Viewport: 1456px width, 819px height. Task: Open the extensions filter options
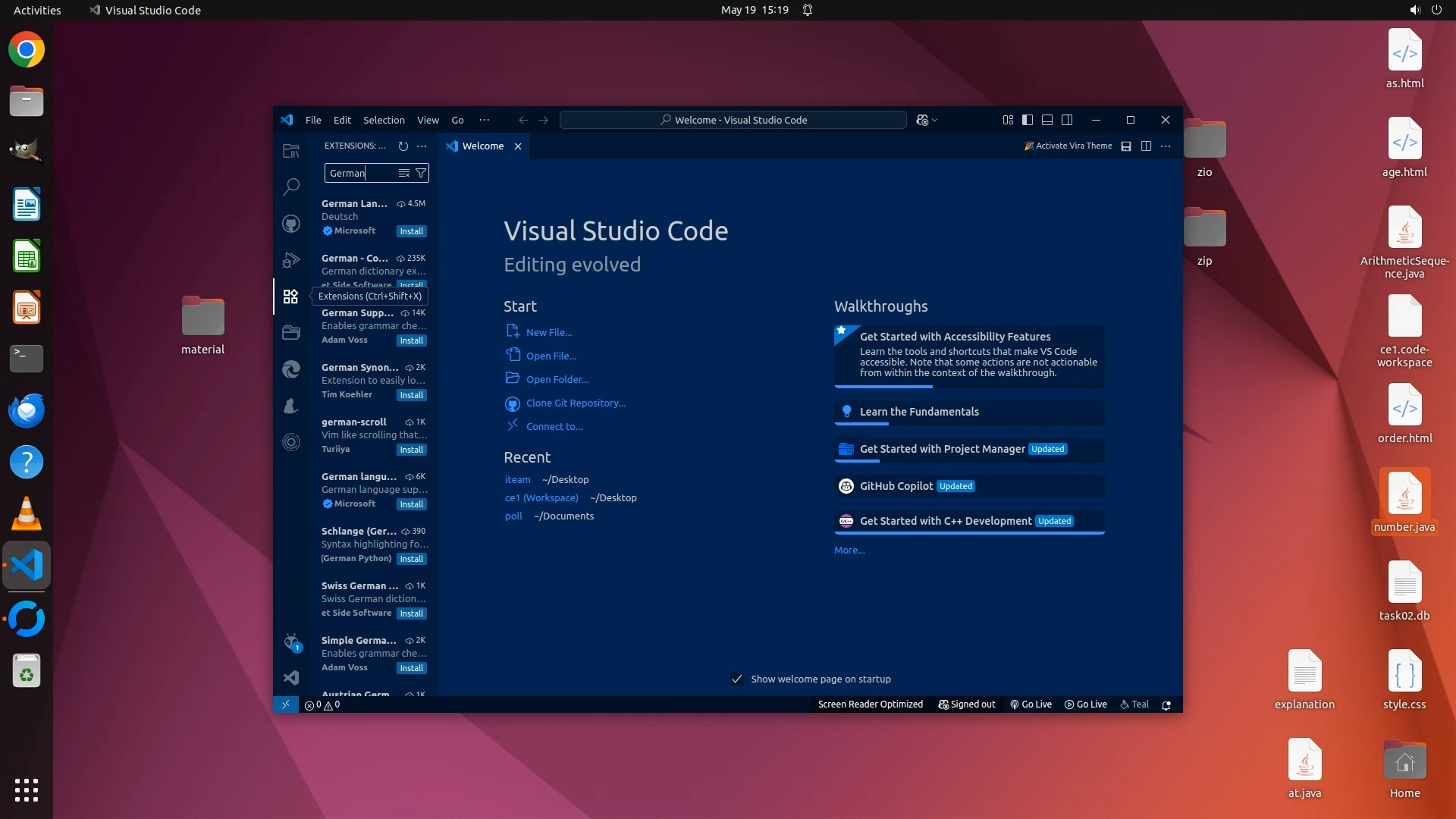[421, 174]
